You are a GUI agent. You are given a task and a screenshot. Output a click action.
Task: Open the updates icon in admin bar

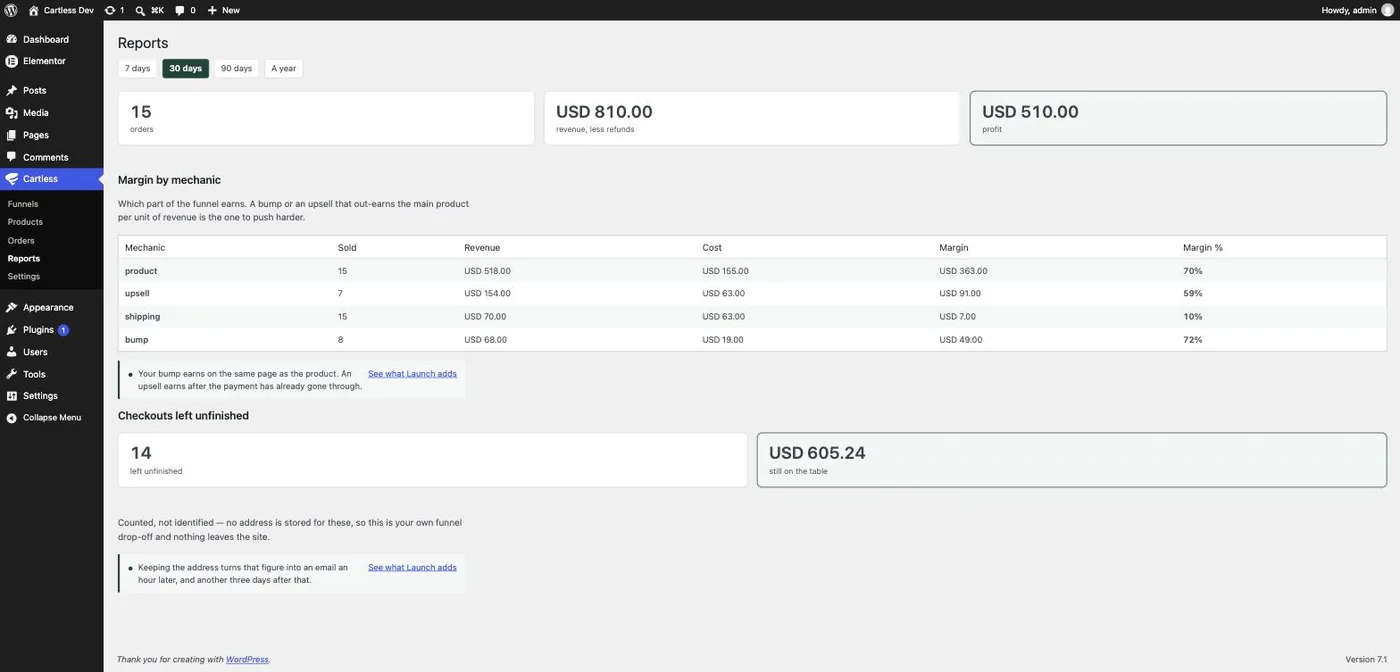coord(110,10)
